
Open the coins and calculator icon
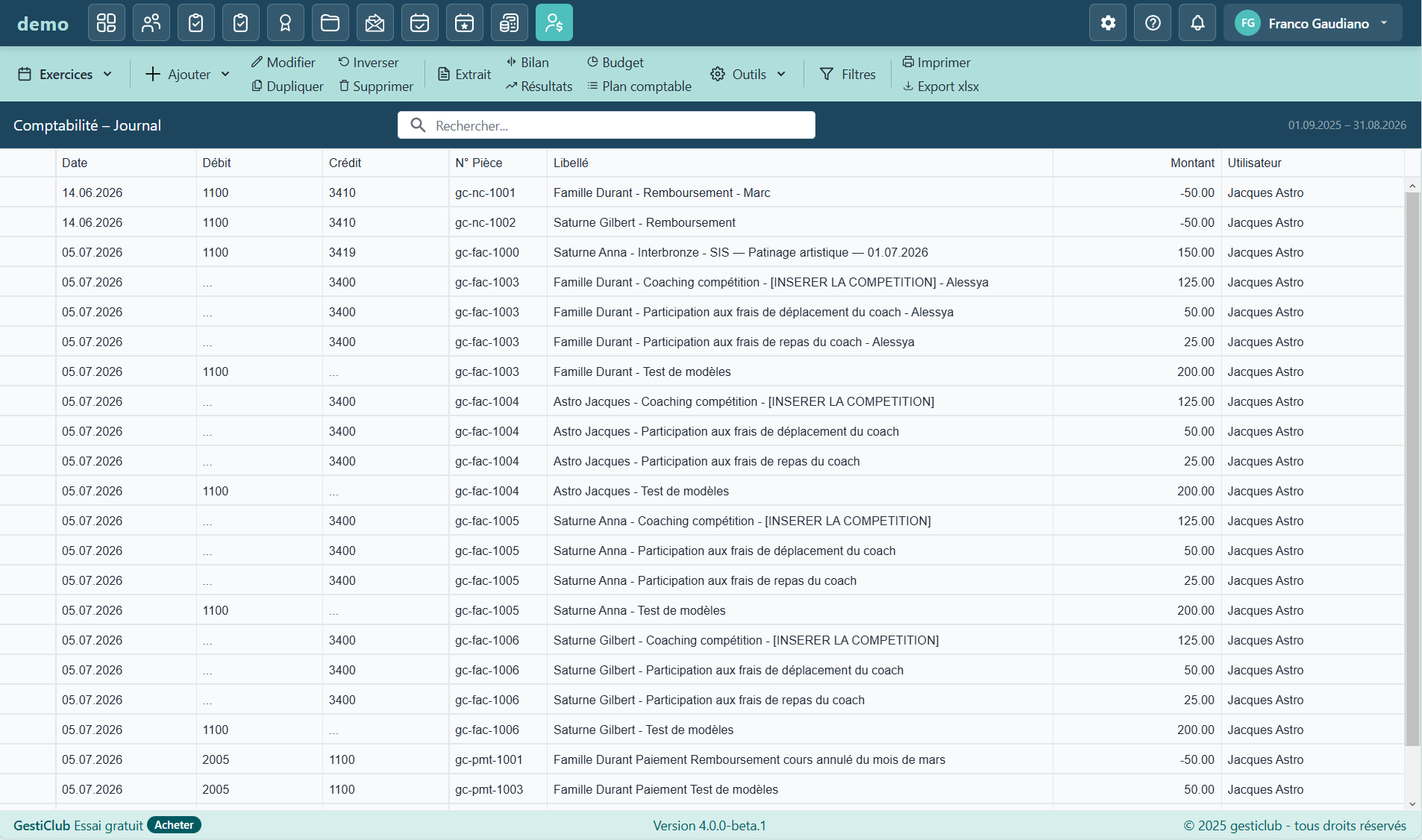[x=510, y=22]
